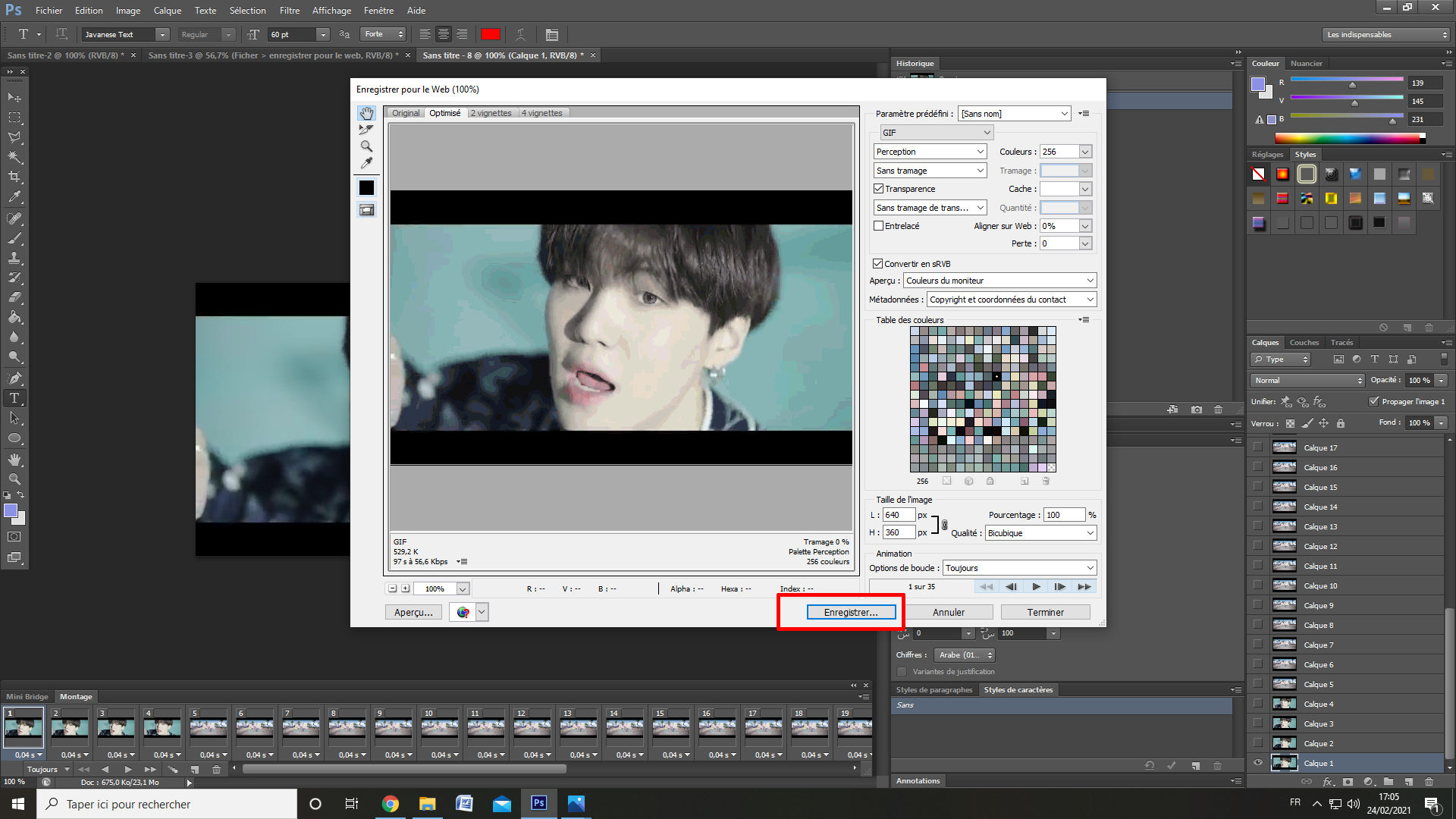The width and height of the screenshot is (1456, 819).
Task: Click the Enregistrer button
Action: tap(850, 612)
